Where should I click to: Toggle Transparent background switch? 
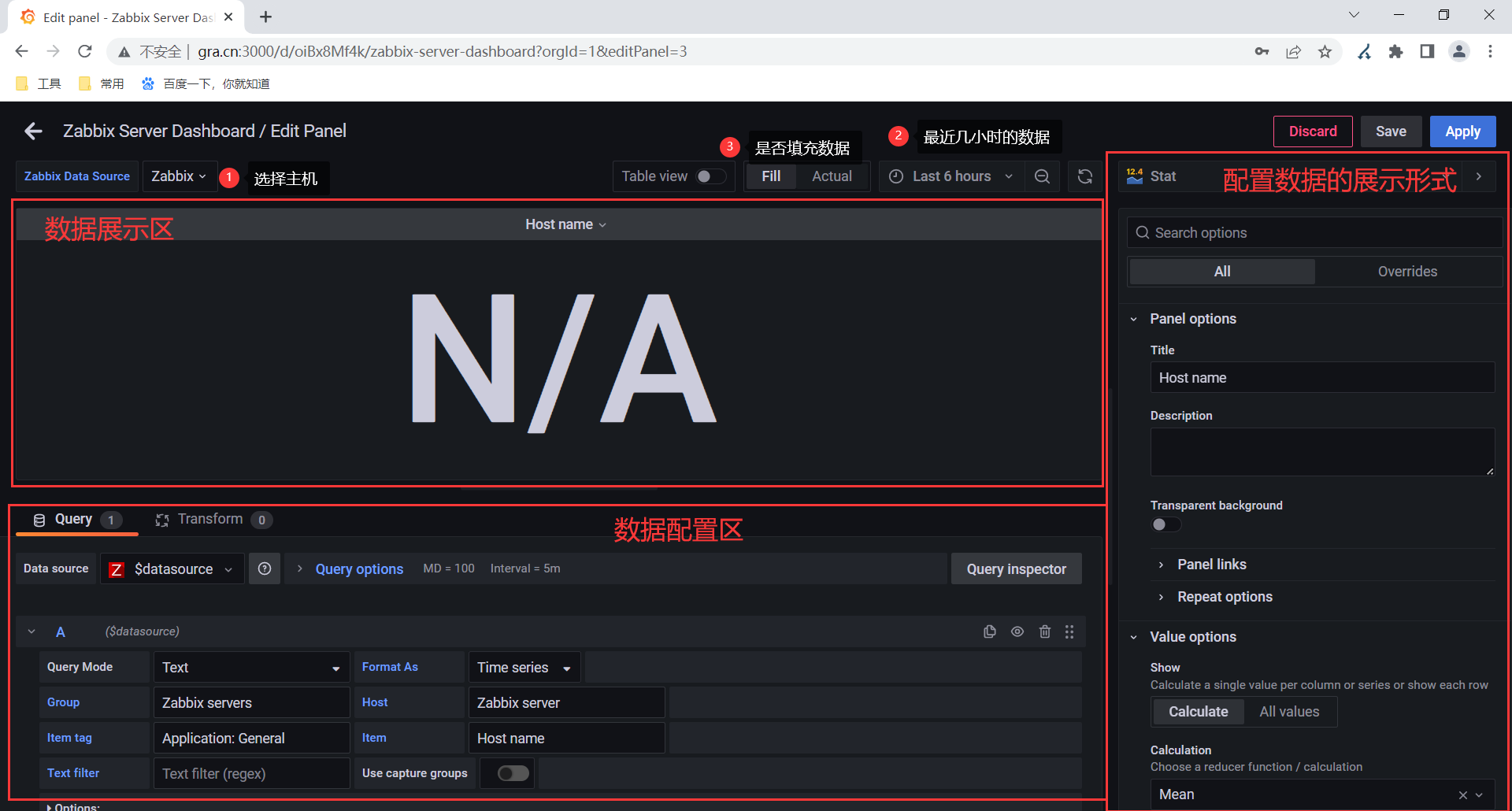[1165, 524]
